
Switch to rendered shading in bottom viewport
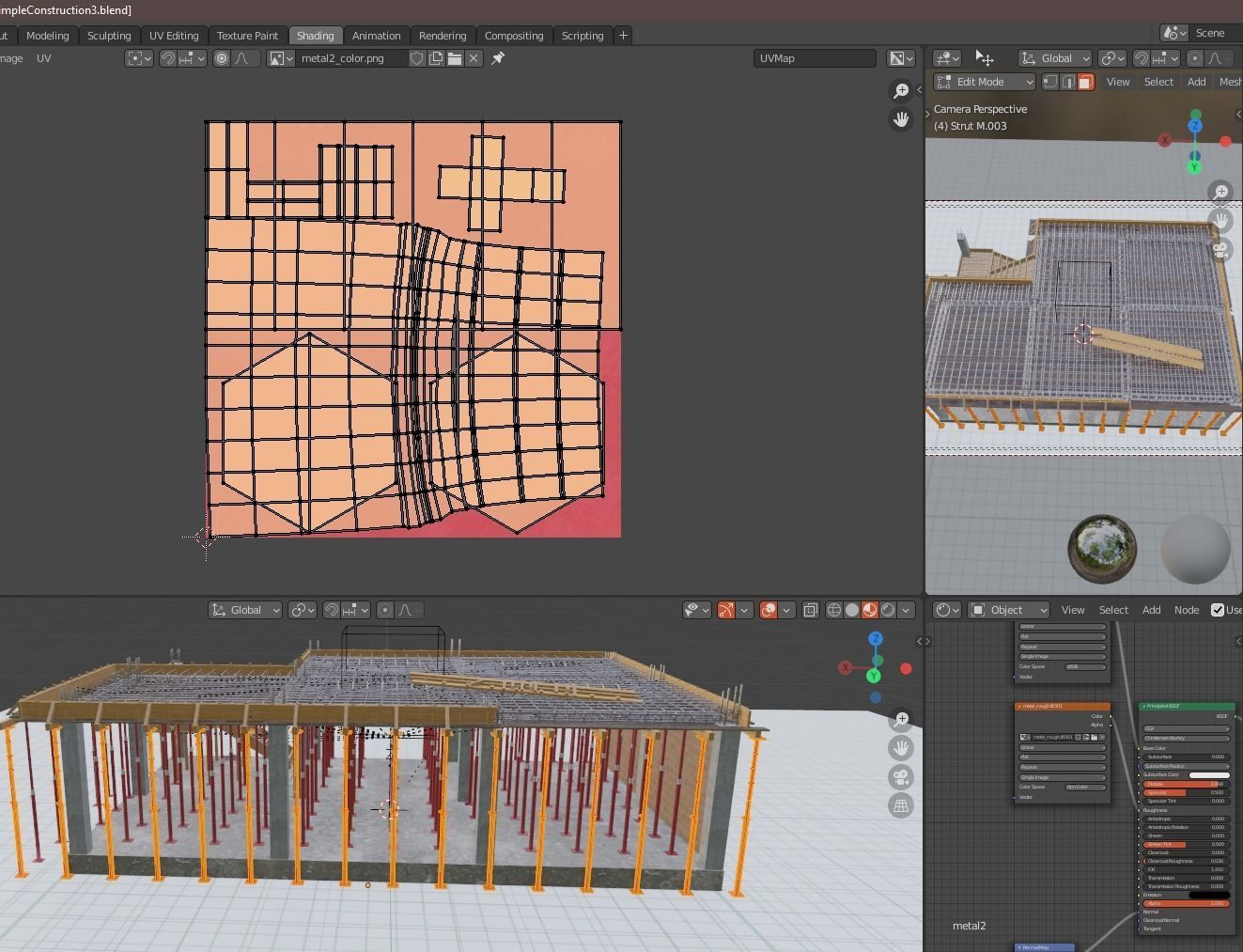pos(888,610)
